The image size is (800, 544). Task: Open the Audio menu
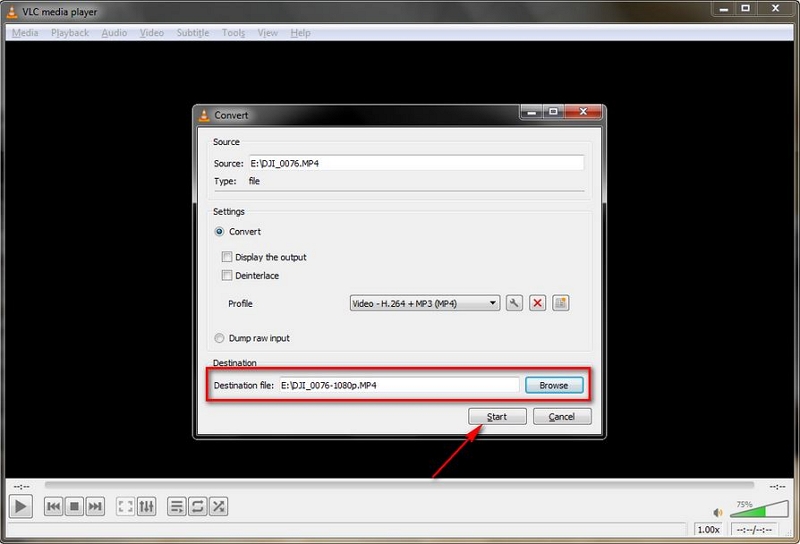tap(114, 33)
